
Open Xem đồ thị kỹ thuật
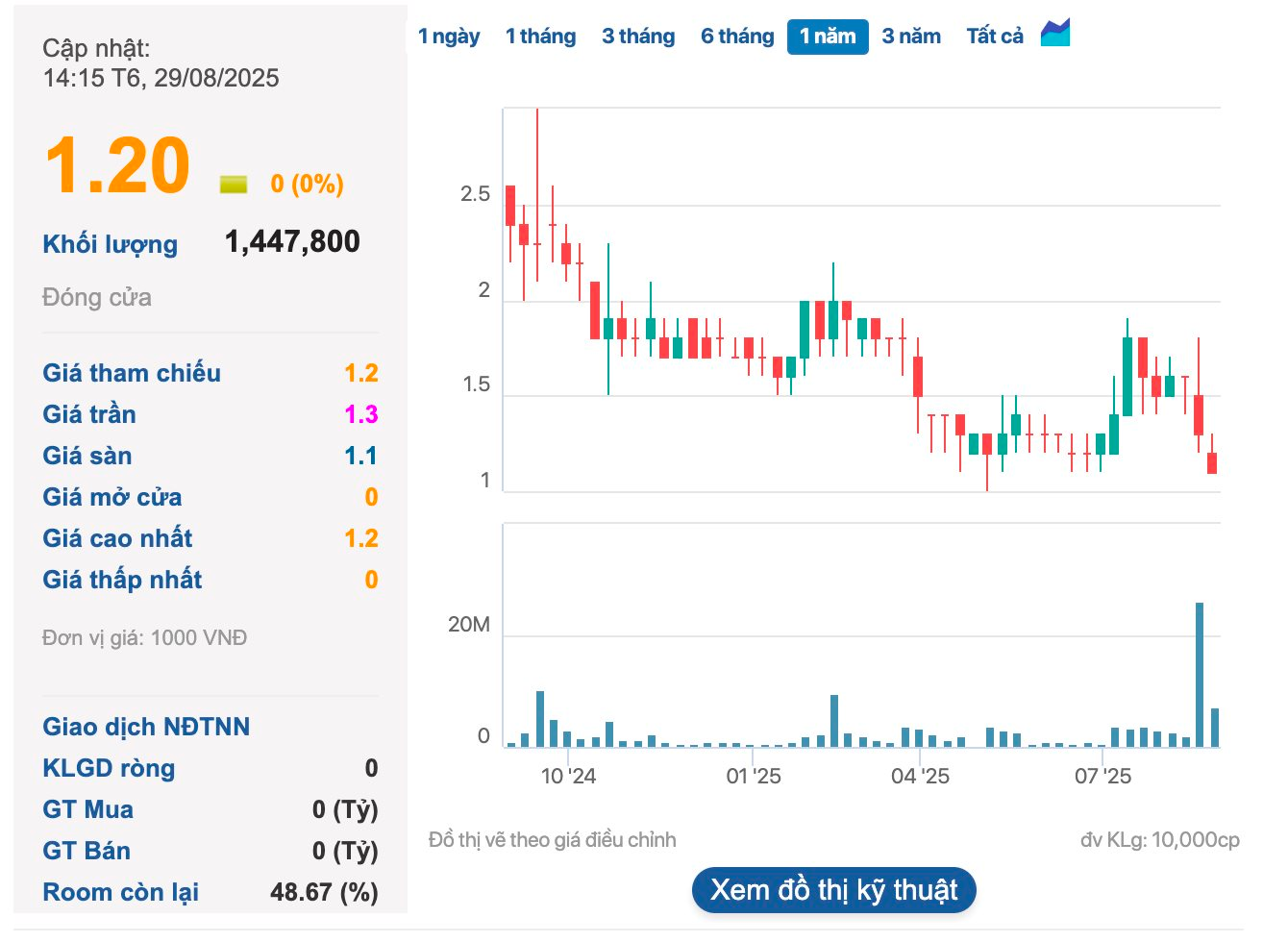pos(833,890)
